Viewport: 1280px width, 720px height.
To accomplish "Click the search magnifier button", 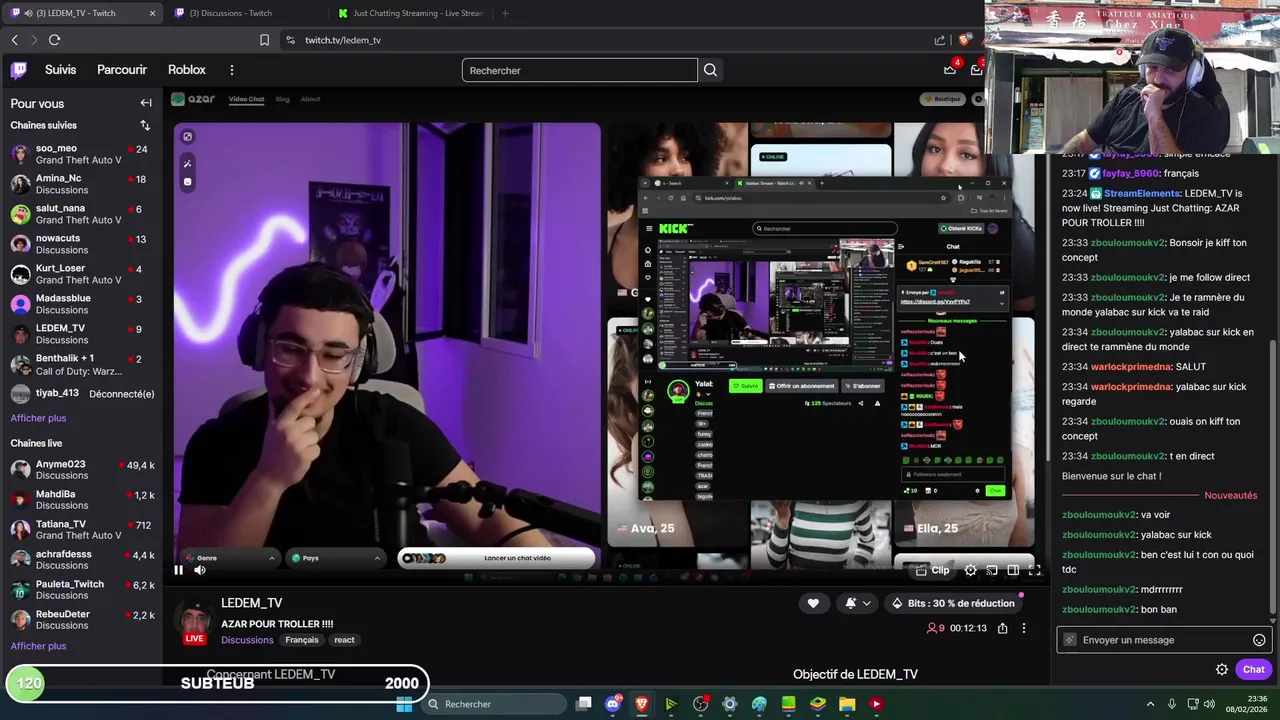I will (710, 70).
